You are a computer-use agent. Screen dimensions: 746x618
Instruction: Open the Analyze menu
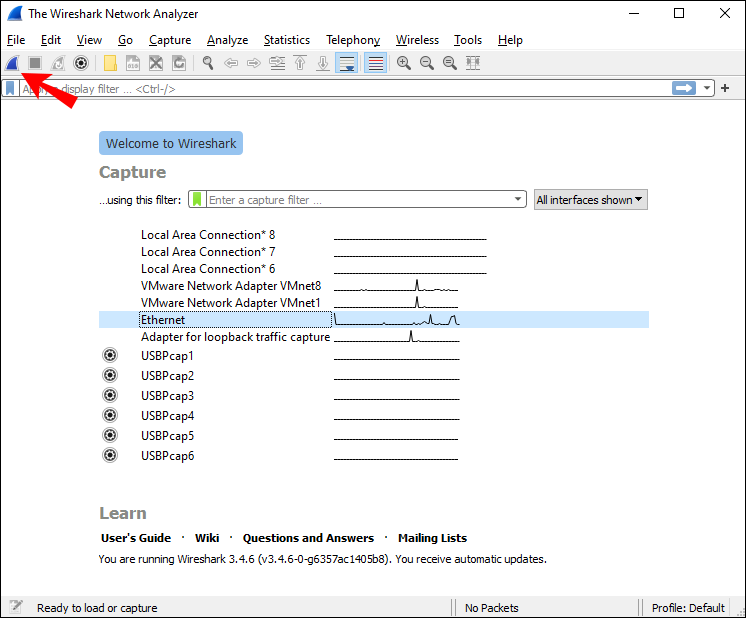click(x=227, y=40)
